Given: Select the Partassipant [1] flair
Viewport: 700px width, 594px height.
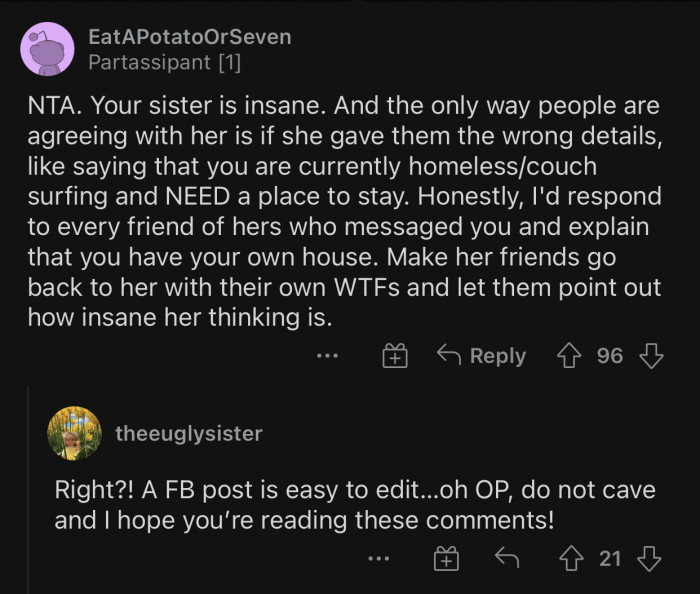Looking at the screenshot, I should (163, 62).
